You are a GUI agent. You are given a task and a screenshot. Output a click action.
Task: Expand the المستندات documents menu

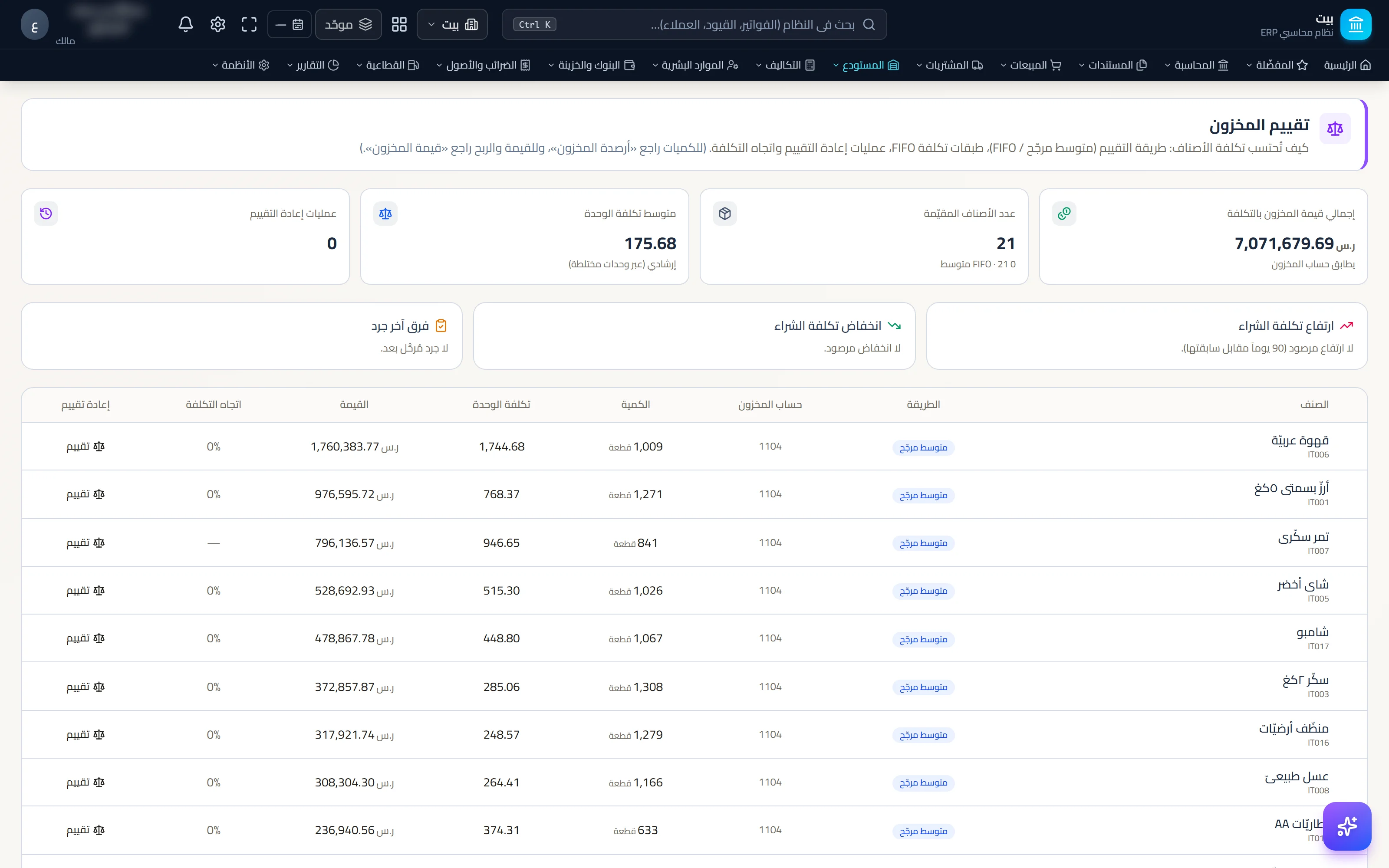1113,65
